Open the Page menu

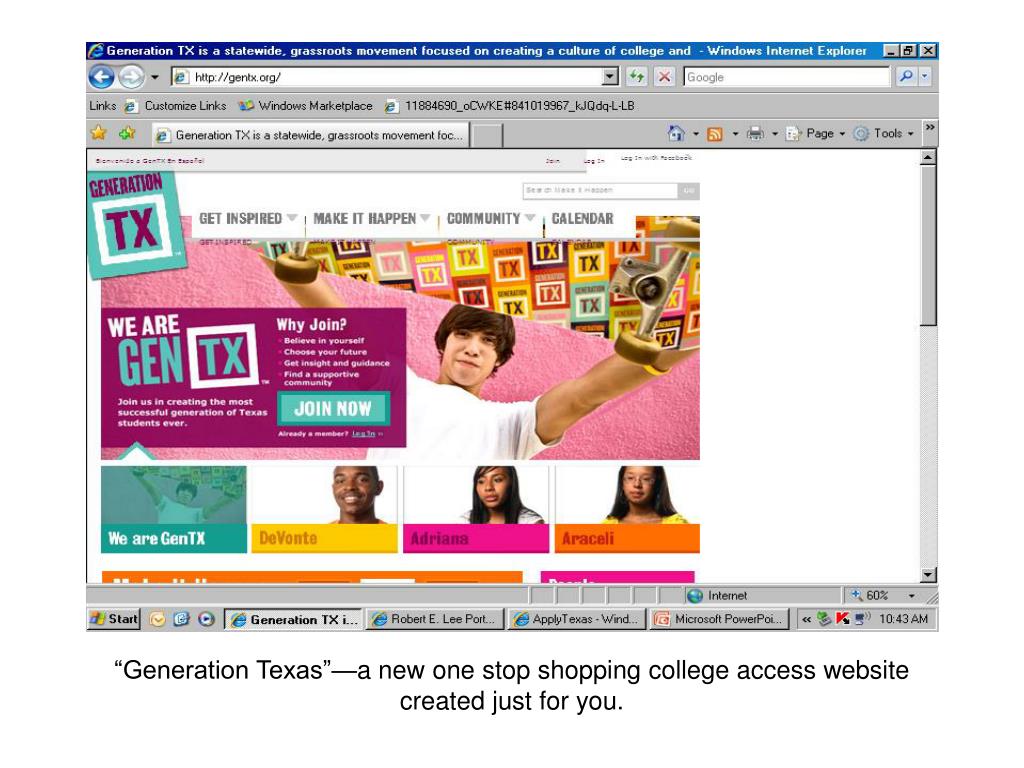816,133
